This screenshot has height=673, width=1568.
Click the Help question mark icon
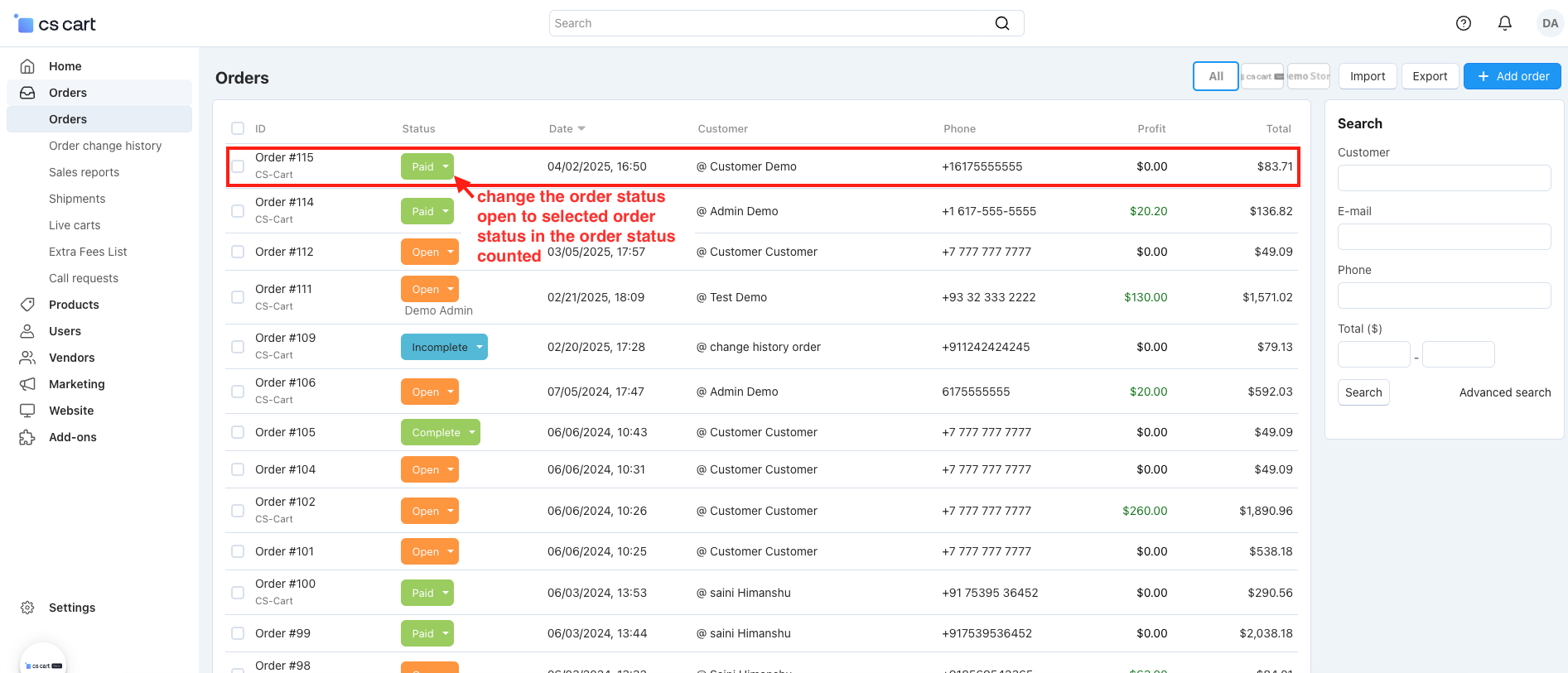coord(1463,23)
